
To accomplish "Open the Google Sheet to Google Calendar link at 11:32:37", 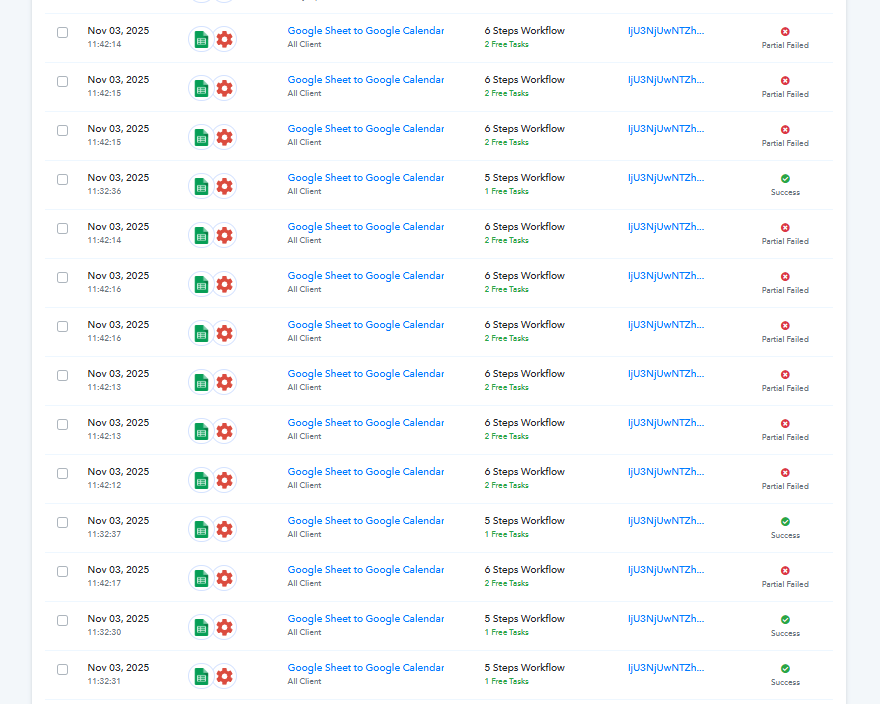I will pos(366,521).
